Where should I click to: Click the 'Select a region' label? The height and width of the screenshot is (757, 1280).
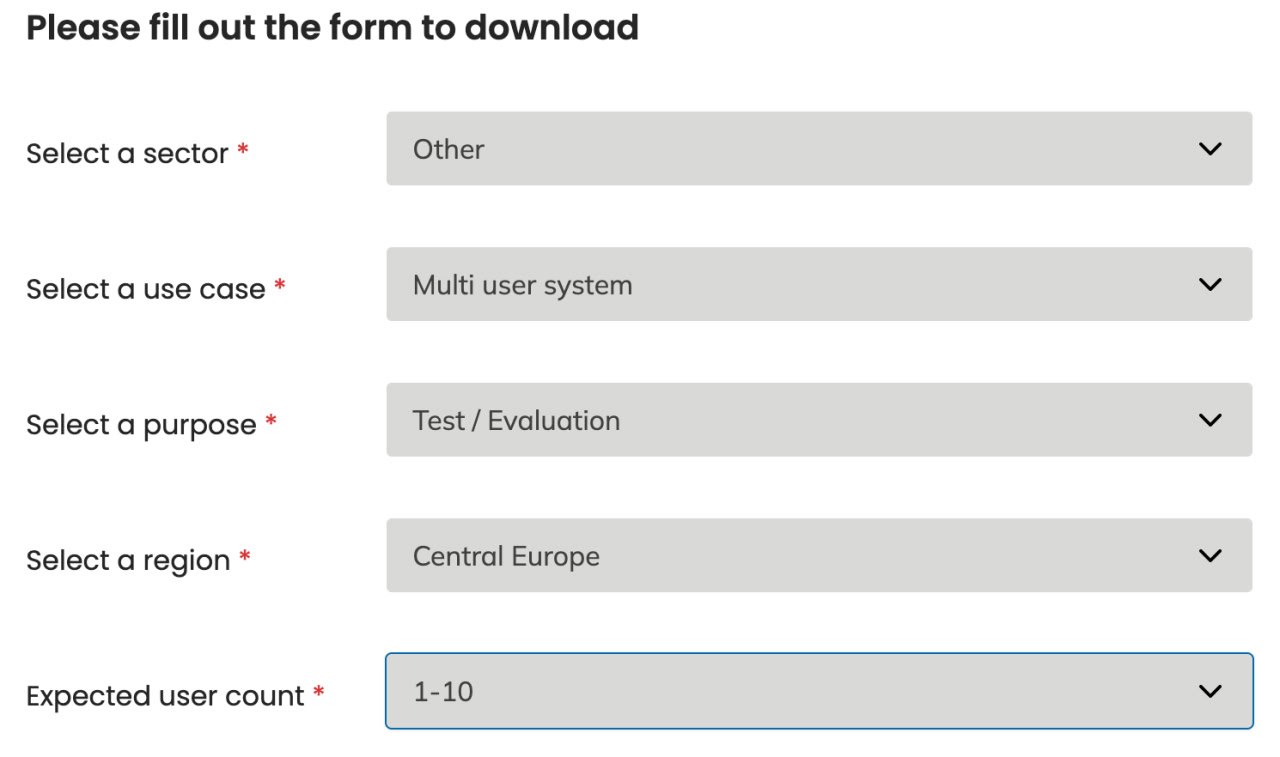(128, 561)
